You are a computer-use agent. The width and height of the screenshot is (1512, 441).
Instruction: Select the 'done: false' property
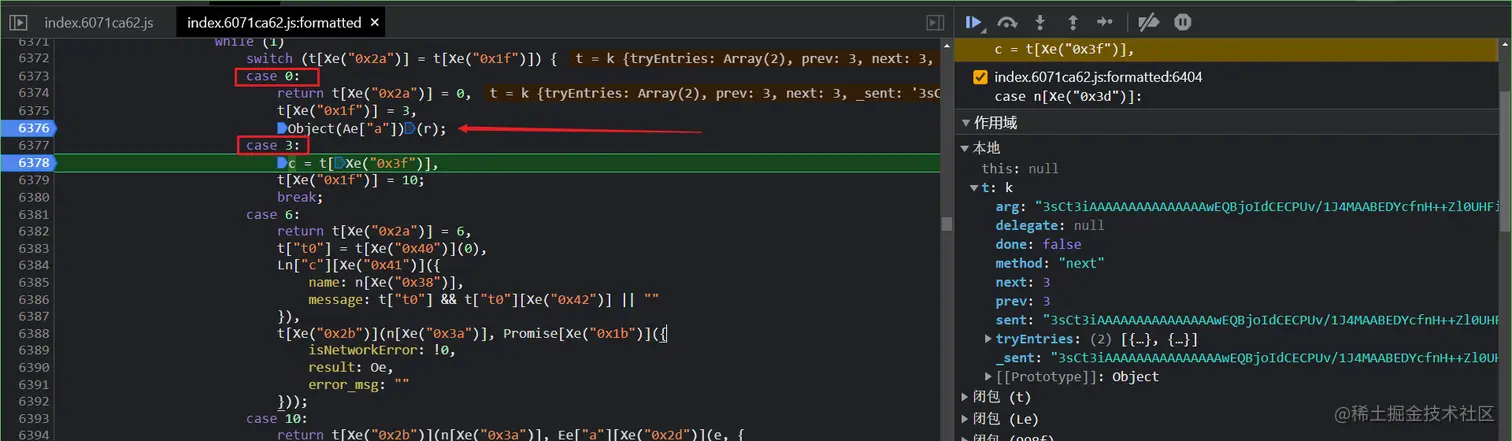pyautogui.click(x=1038, y=244)
